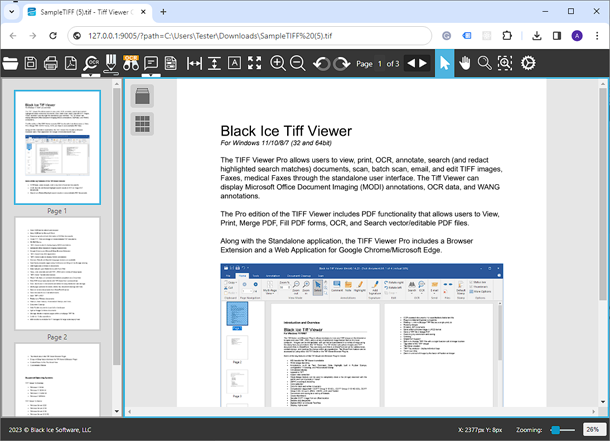Open a new browser tab
This screenshot has width=610, height=441.
click(164, 13)
